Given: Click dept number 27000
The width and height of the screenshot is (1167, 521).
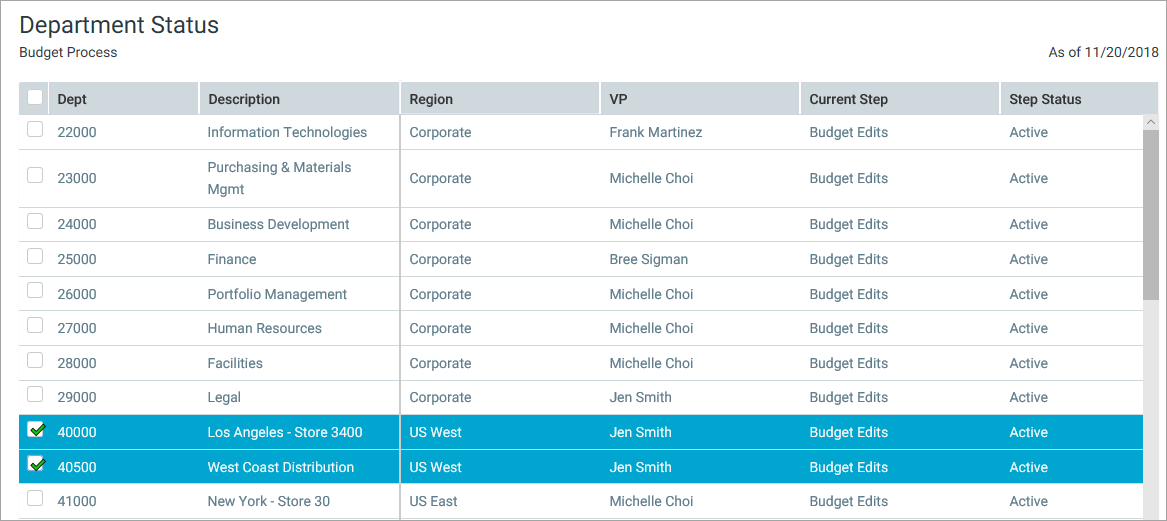Looking at the screenshot, I should 77,328.
